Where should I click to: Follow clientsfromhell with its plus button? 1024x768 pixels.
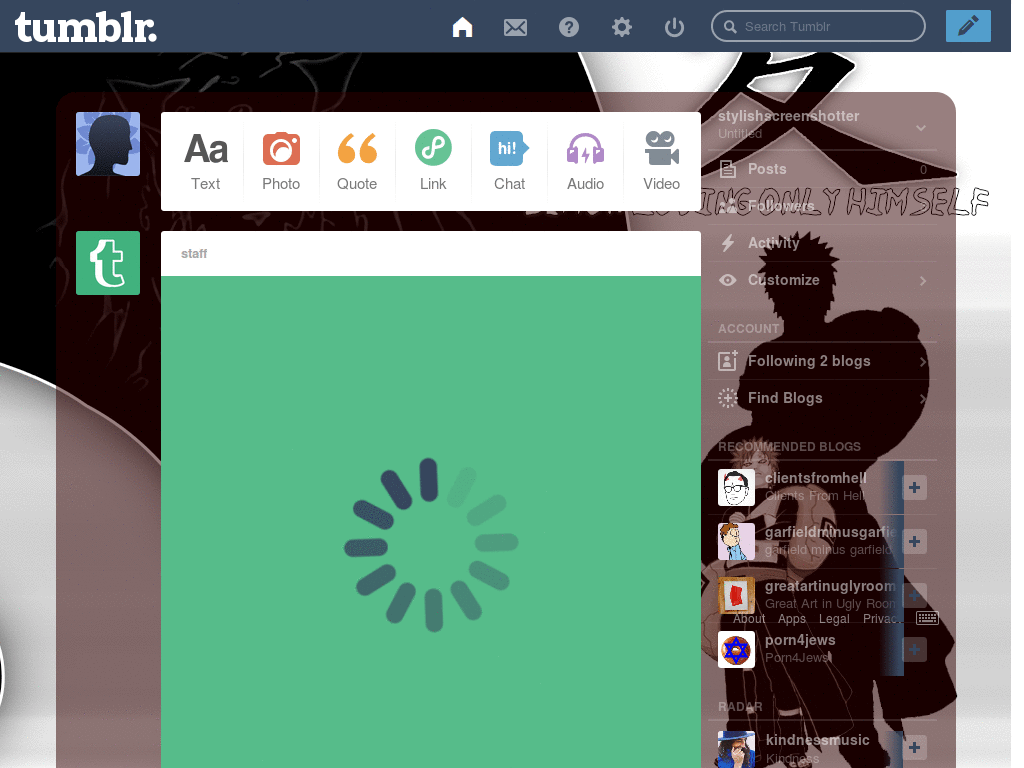click(914, 487)
